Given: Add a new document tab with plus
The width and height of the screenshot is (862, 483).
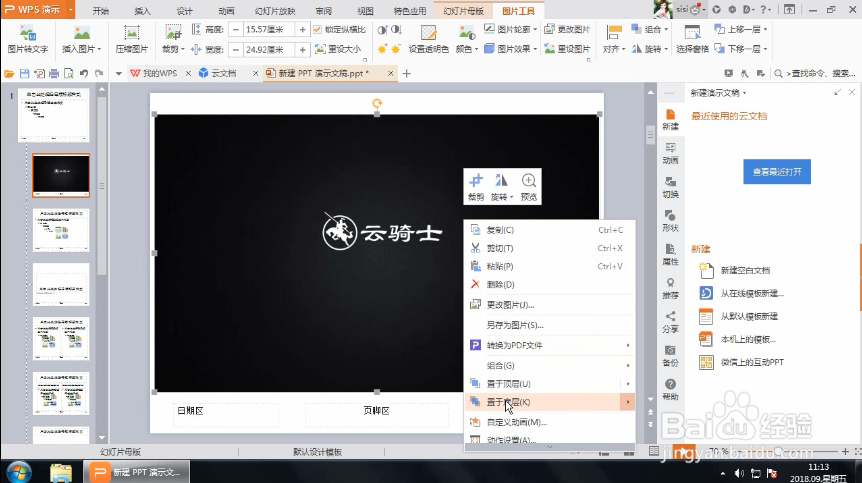Looking at the screenshot, I should pyautogui.click(x=407, y=74).
